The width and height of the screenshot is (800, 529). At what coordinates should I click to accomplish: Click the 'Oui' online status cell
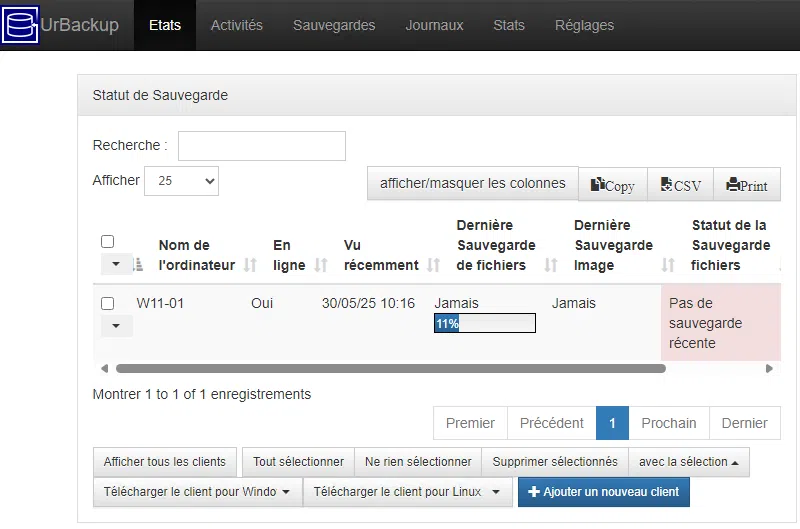[262, 304]
